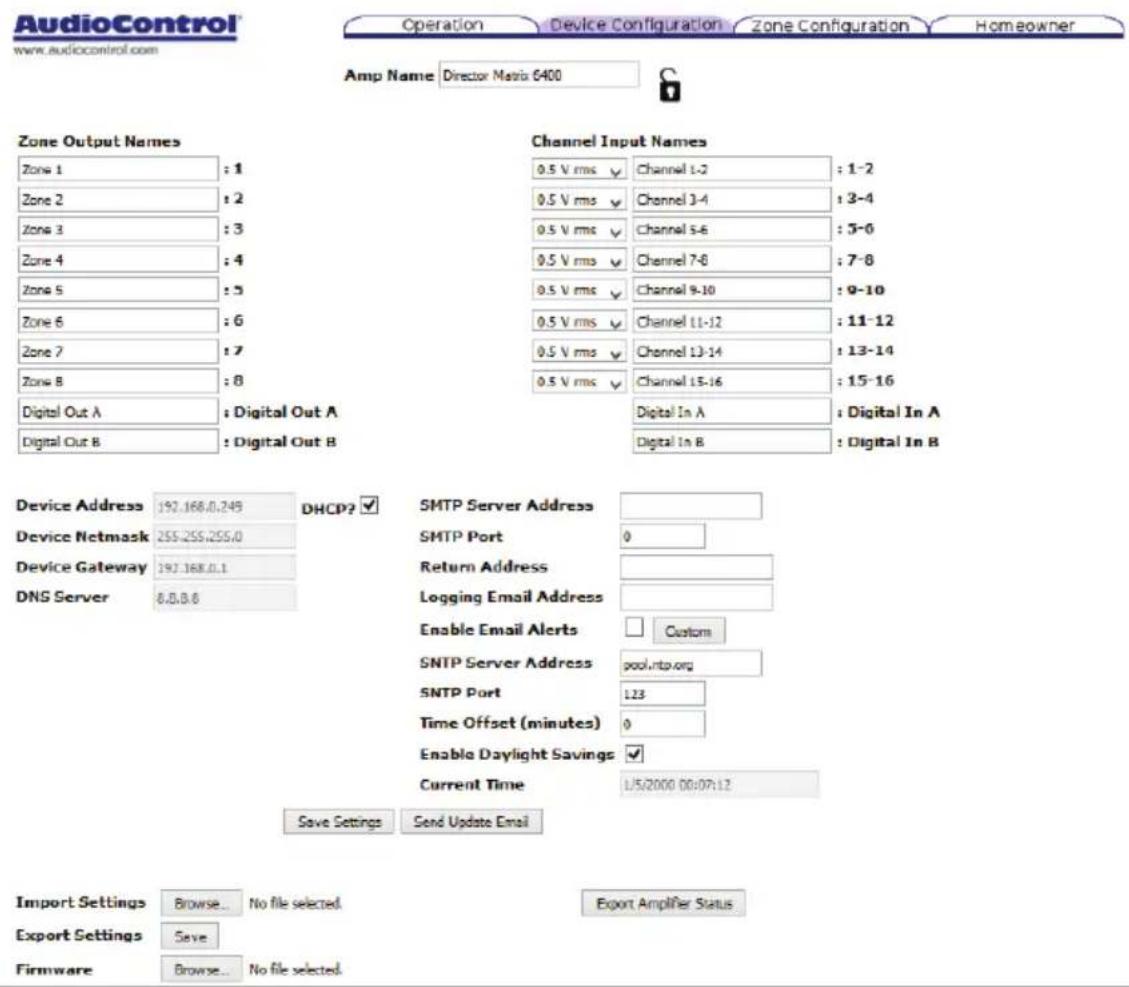Click Save next to Export Settings
1129x987 pixels.
(190, 937)
